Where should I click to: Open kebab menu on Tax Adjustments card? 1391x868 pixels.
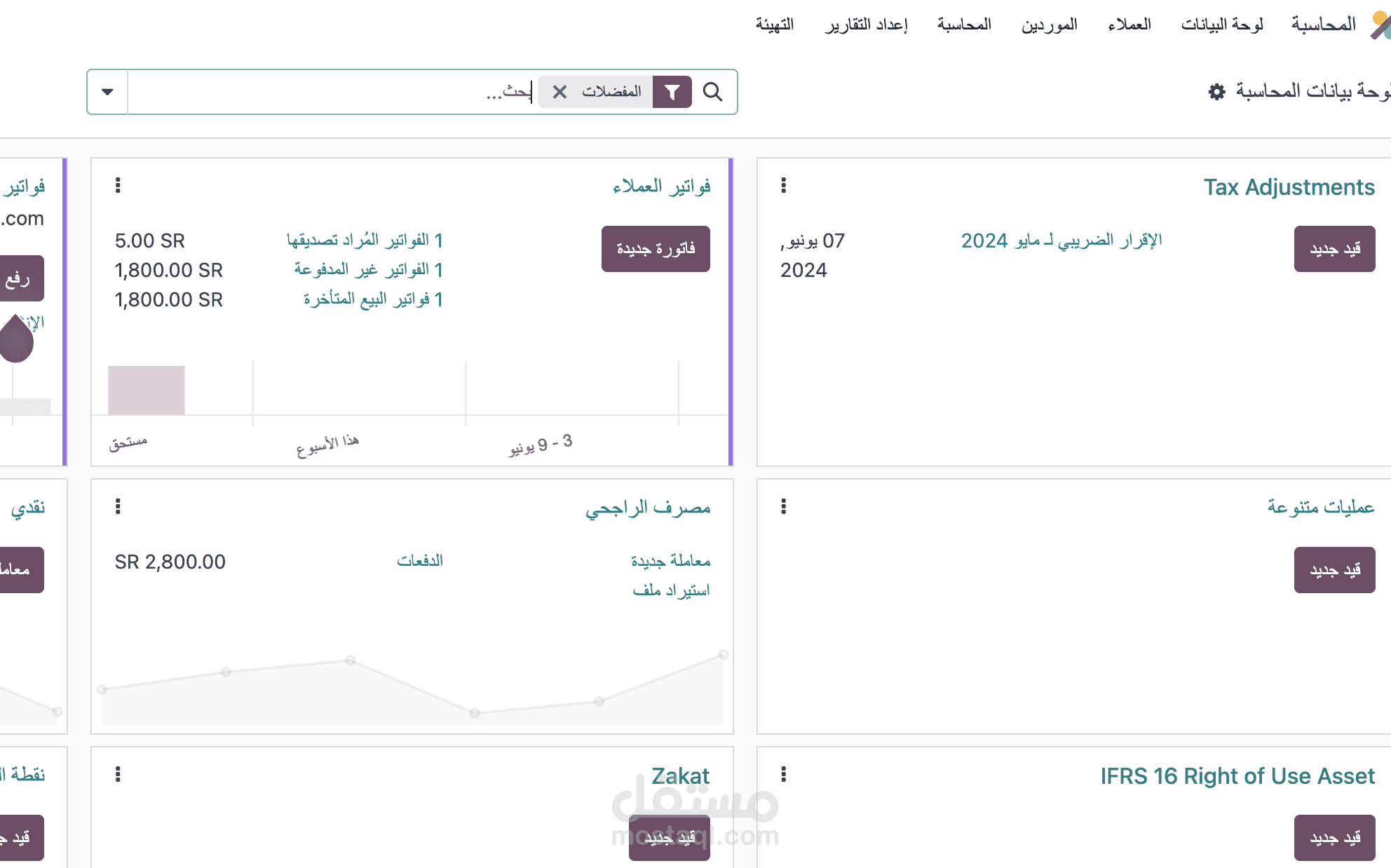[783, 186]
